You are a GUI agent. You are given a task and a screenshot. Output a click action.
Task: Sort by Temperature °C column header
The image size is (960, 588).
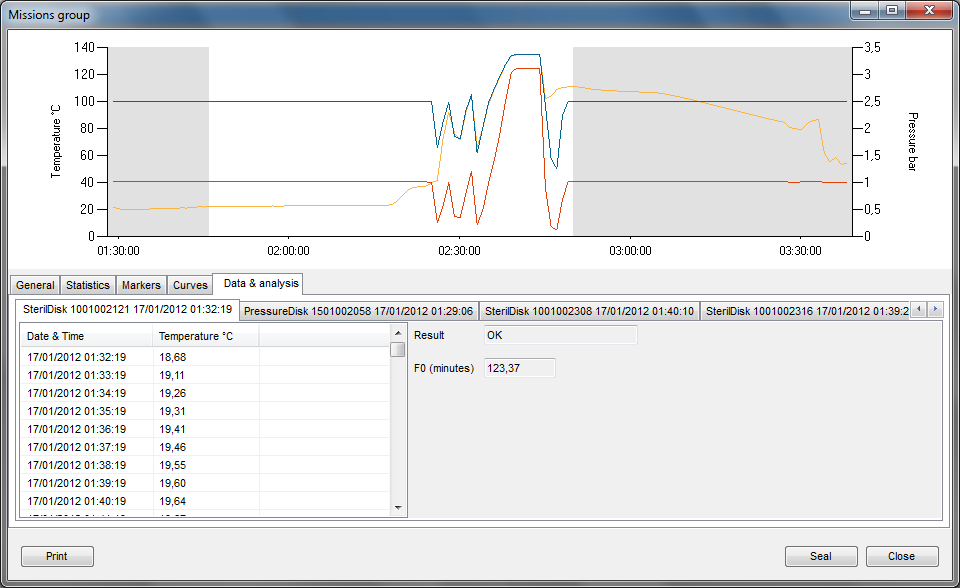point(205,336)
